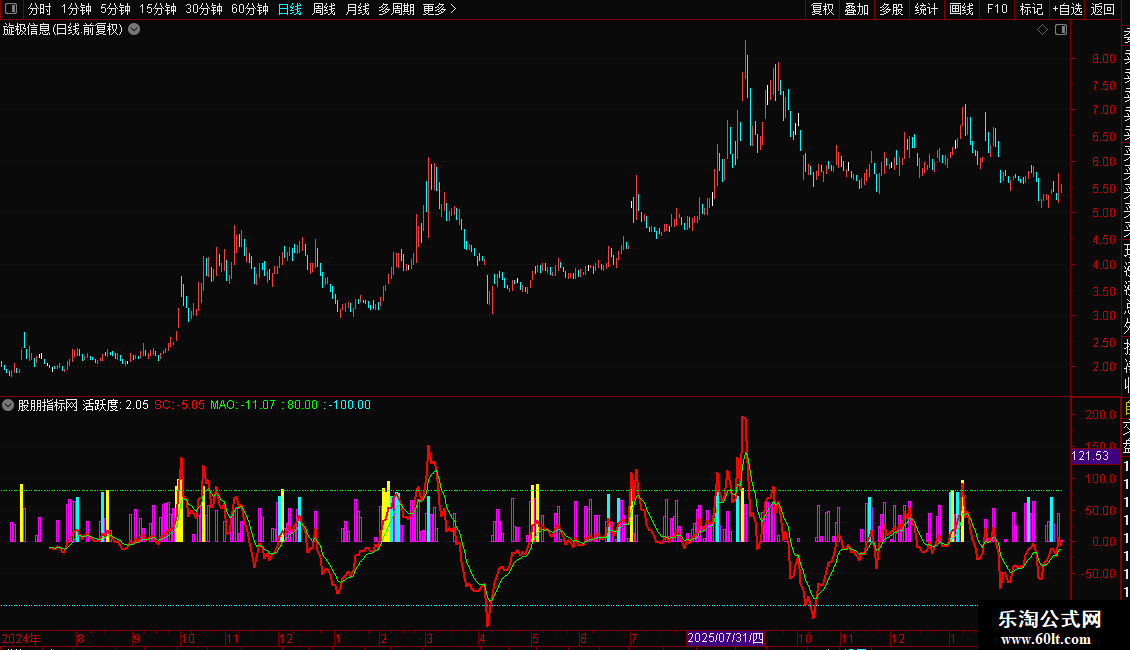Open F10 company information
This screenshot has height=650, width=1130.
[x=997, y=9]
